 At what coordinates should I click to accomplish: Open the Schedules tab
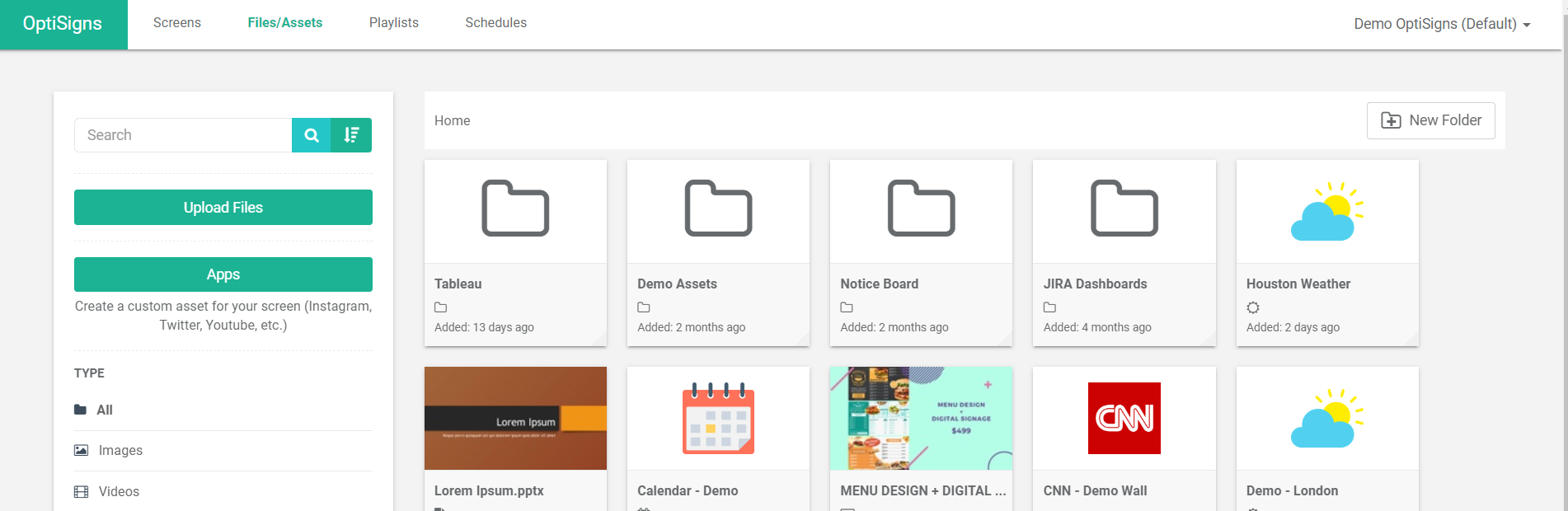[495, 23]
